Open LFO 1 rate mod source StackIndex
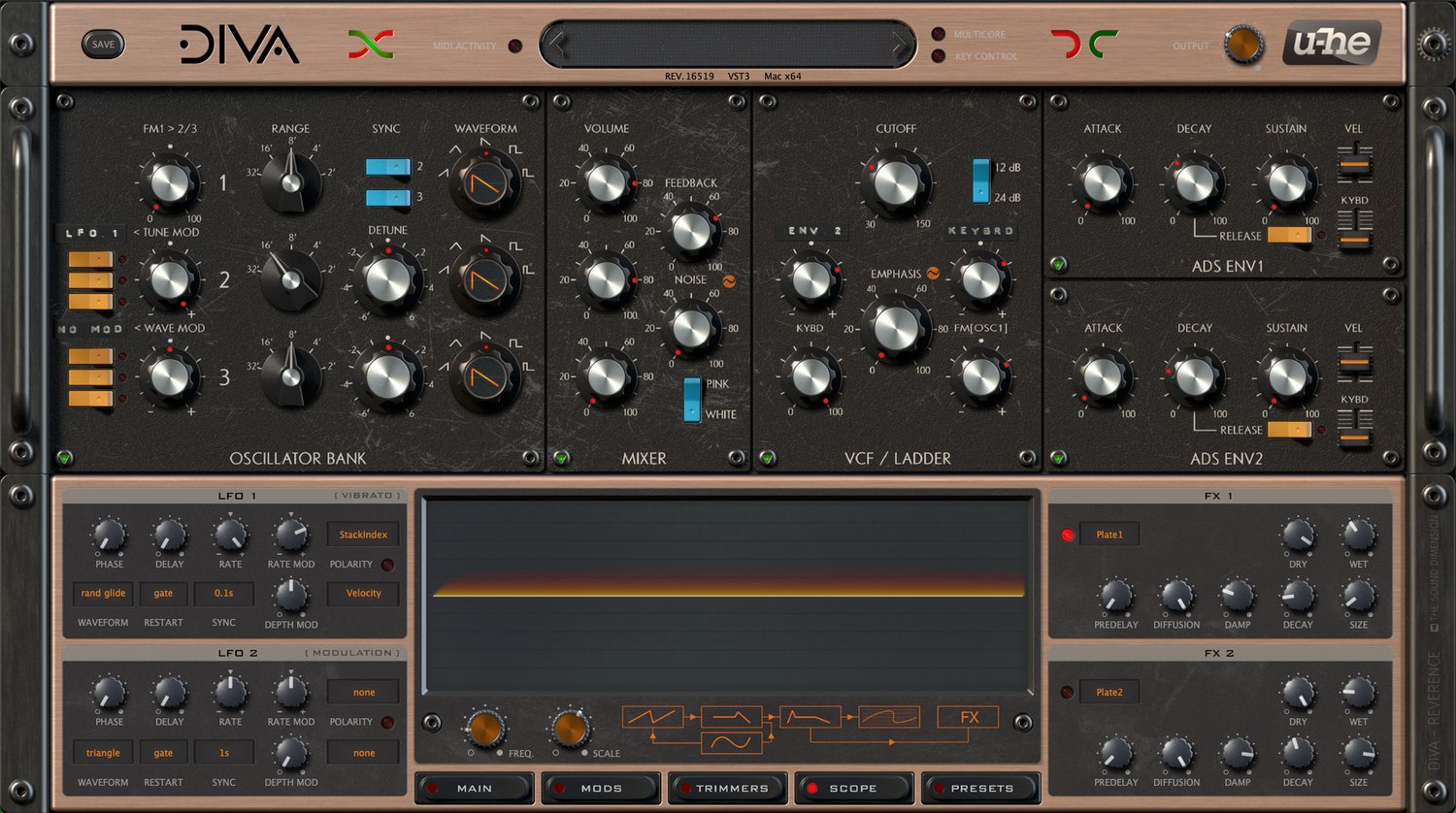The image size is (1456, 813). 363,535
